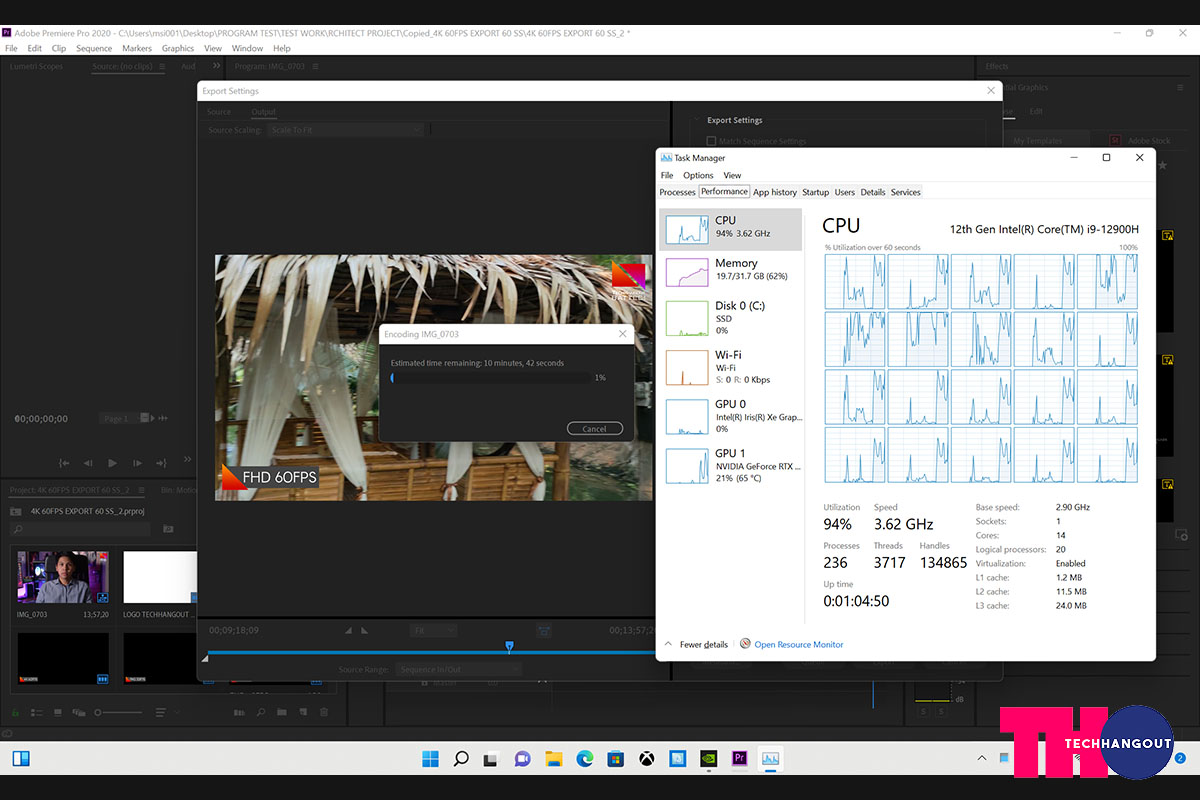This screenshot has height=800, width=1200.
Task: Adjust the Project panel thumbnail zoom slider
Action: click(x=119, y=712)
